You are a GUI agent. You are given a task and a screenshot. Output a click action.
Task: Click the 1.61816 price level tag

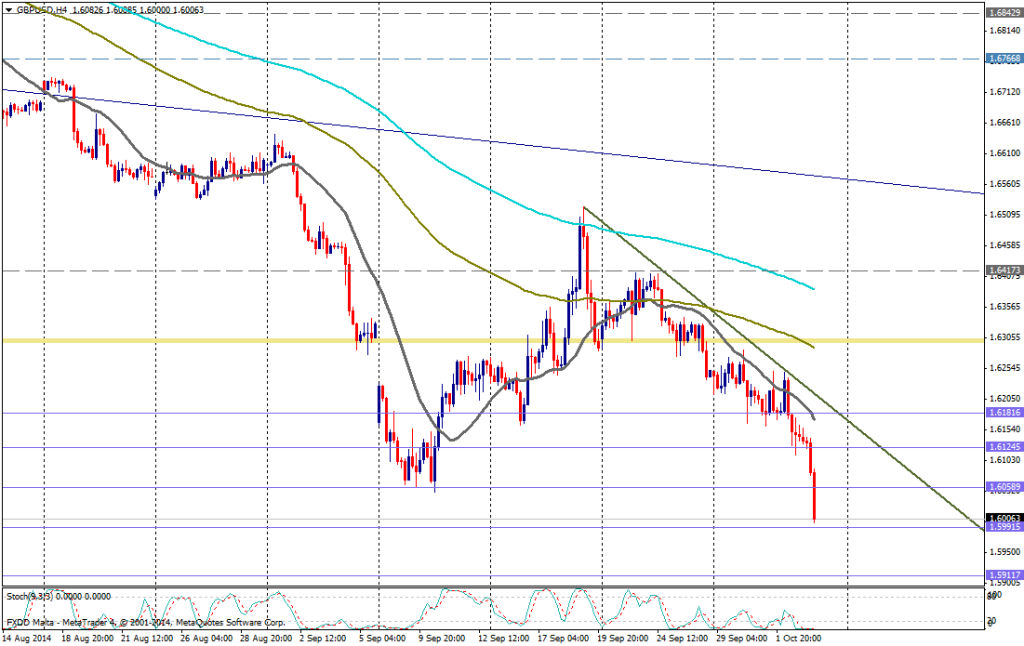pos(1002,412)
